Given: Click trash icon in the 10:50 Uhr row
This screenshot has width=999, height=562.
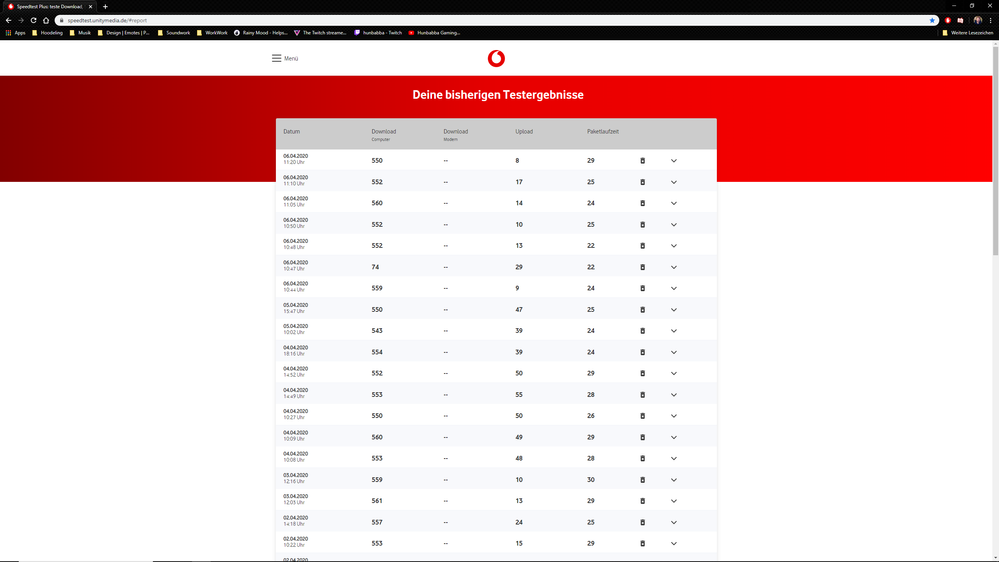Looking at the screenshot, I should tap(642, 224).
